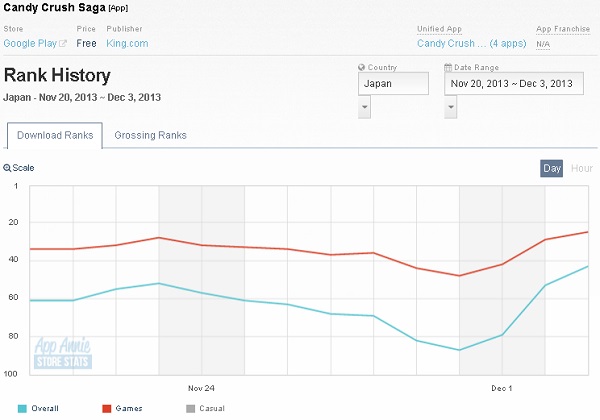Switch to the Download Ranks tab

55,135
